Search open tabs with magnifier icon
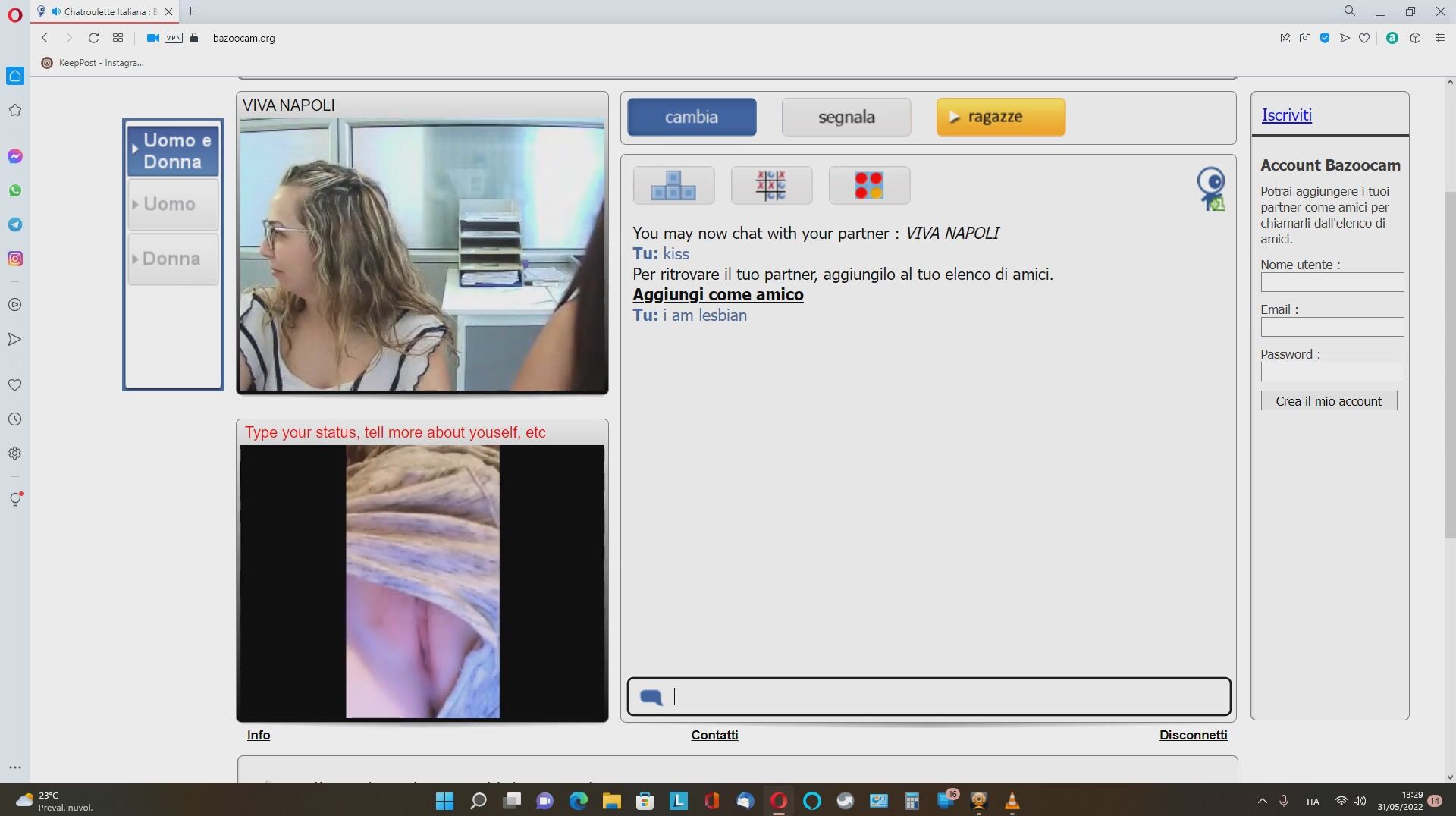Image resolution: width=1456 pixels, height=816 pixels. [1349, 11]
